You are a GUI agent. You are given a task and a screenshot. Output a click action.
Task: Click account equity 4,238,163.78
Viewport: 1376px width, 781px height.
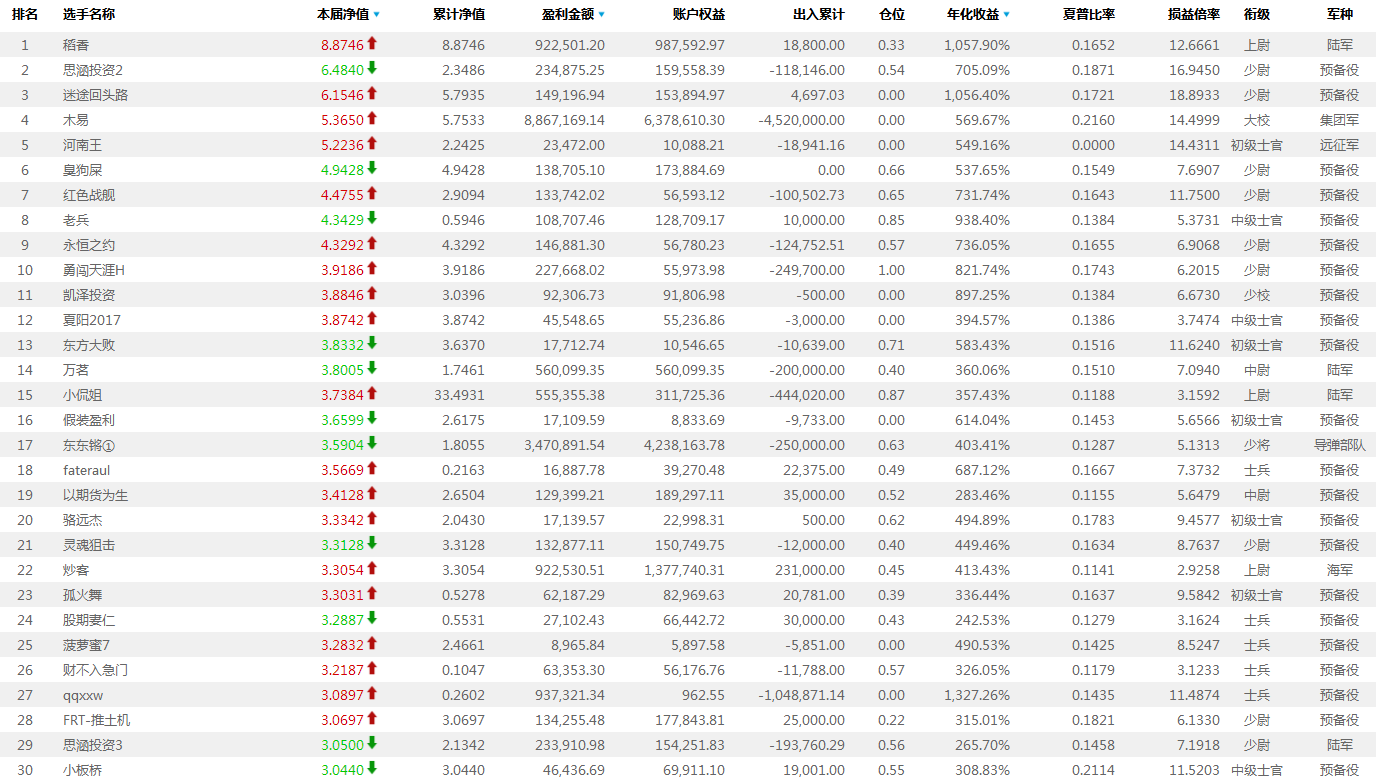tap(685, 445)
